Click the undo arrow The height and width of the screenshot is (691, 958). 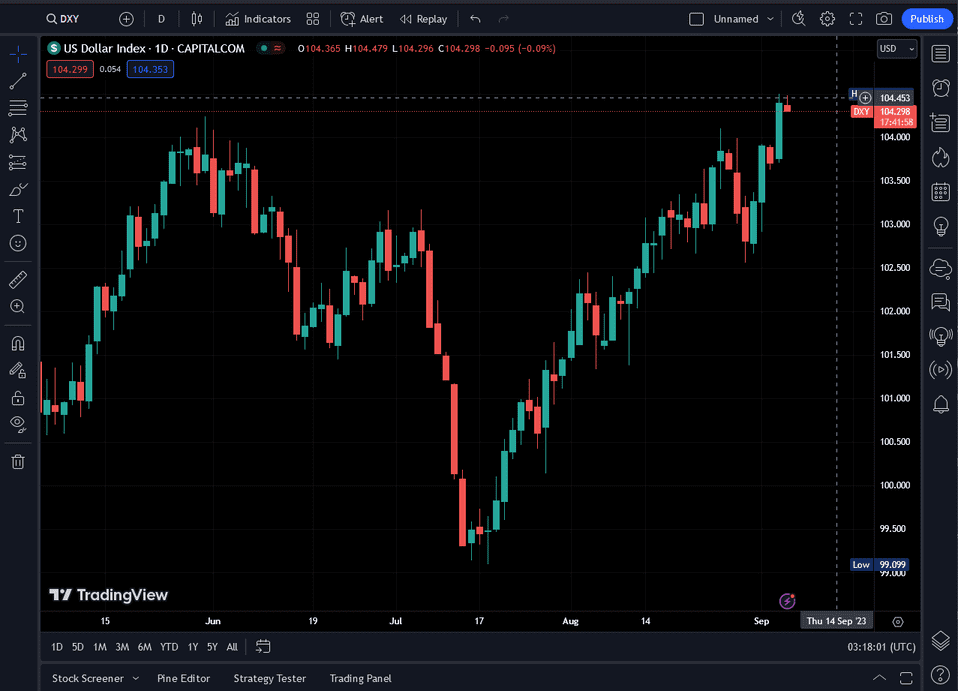(x=475, y=19)
